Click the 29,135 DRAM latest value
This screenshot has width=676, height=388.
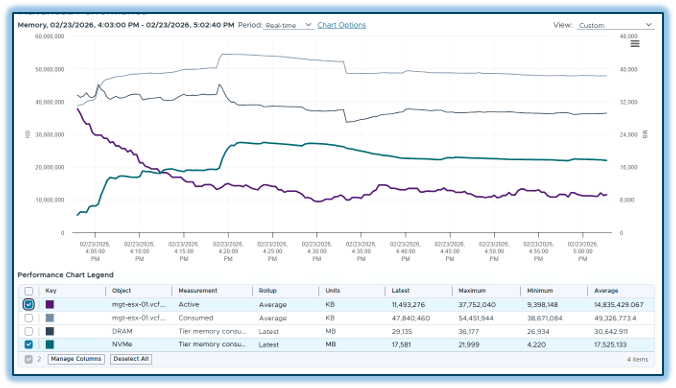(x=401, y=332)
